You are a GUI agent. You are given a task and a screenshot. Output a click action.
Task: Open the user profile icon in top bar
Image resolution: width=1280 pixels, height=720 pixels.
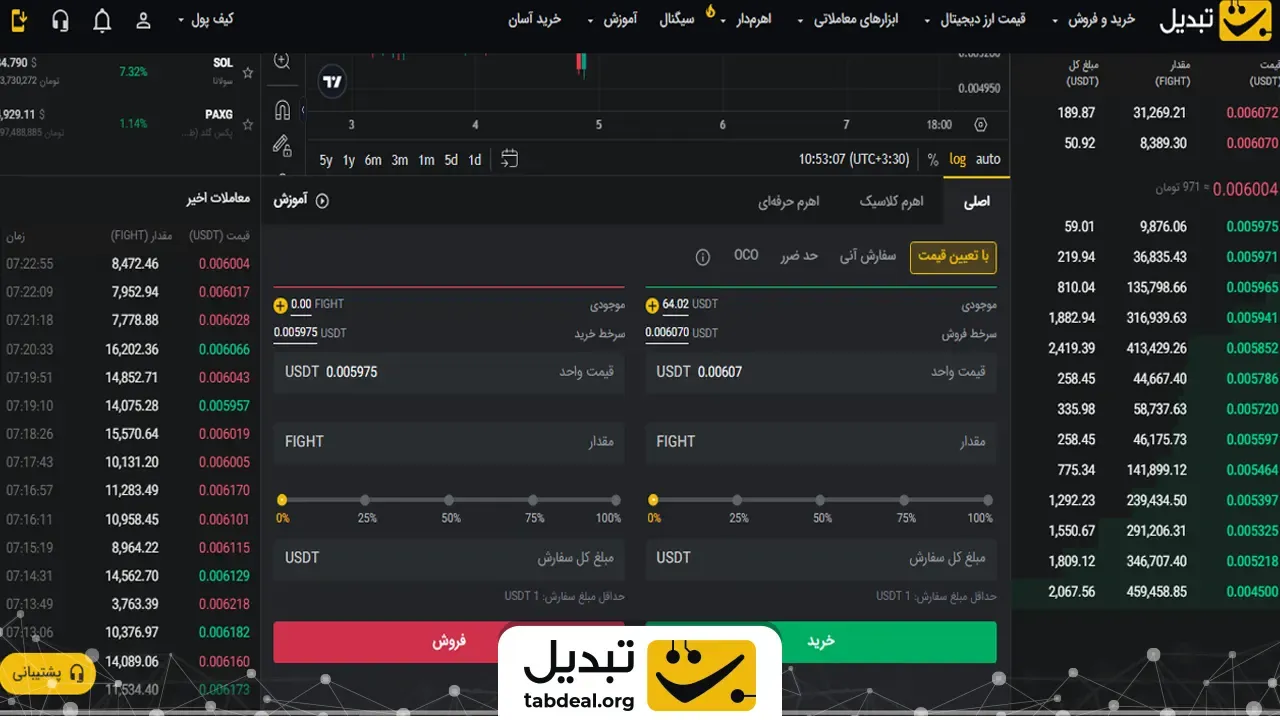coord(143,20)
